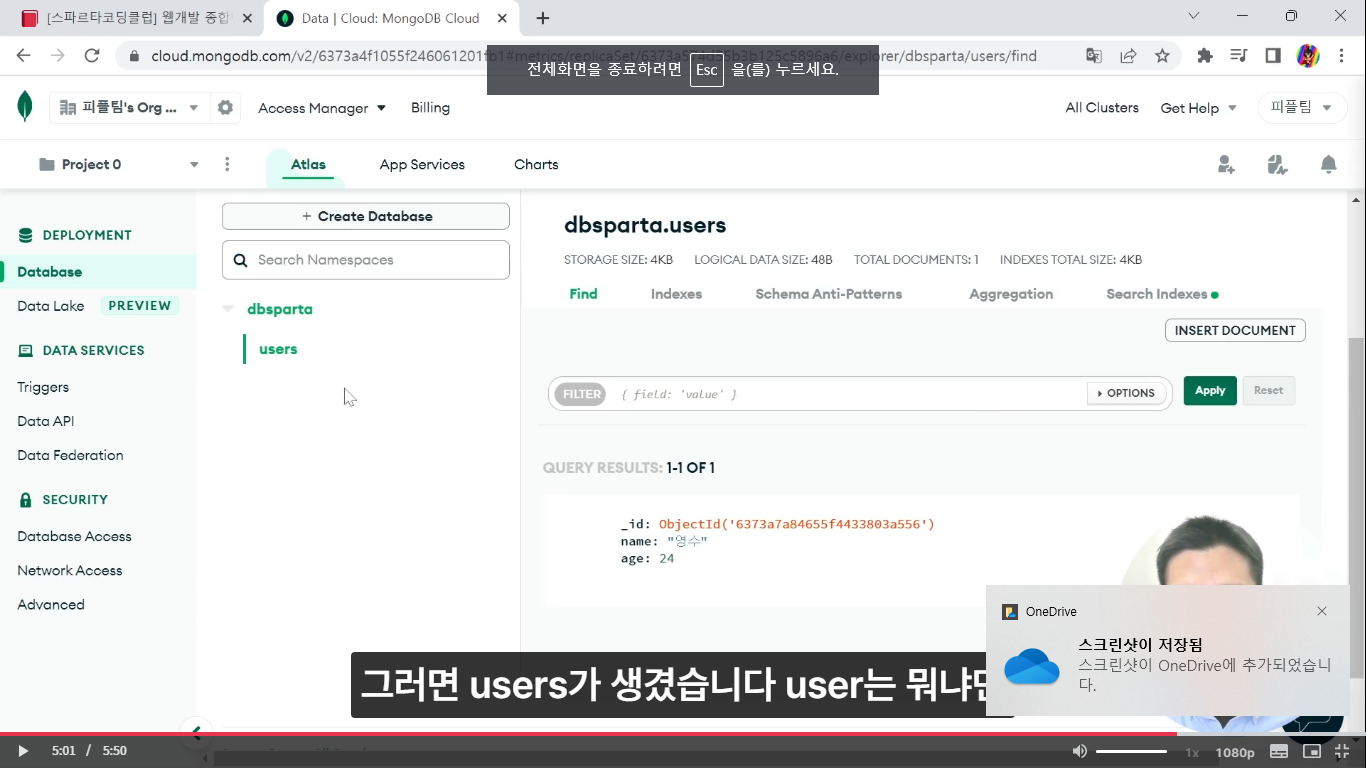
Task: Collapse the dbsparta database tree
Action: pos(228,309)
